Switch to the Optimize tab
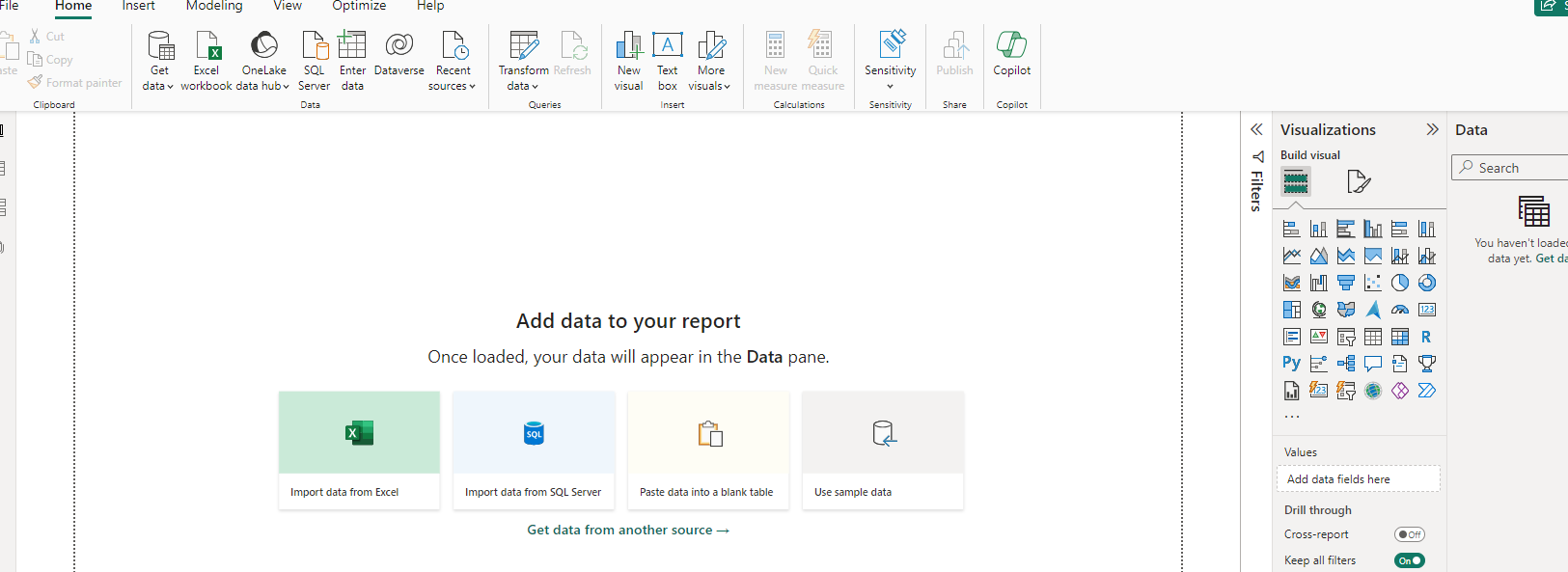 359,6
